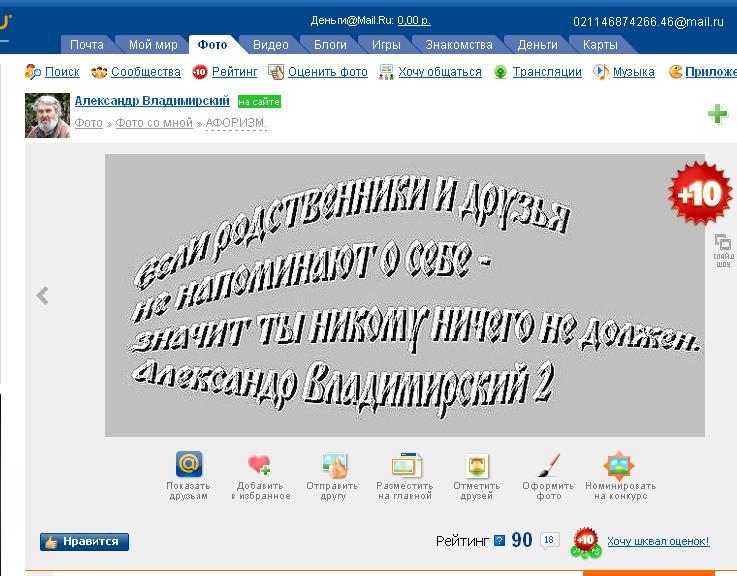The image size is (737, 576).
Task: Click the red +10 badge on photo
Action: point(699,193)
